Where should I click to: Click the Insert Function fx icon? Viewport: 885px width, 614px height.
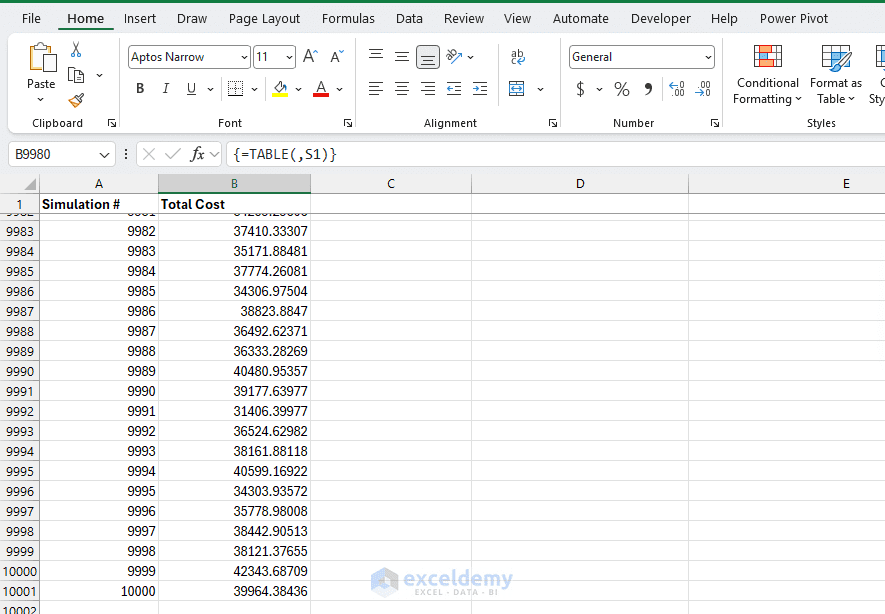click(x=197, y=154)
